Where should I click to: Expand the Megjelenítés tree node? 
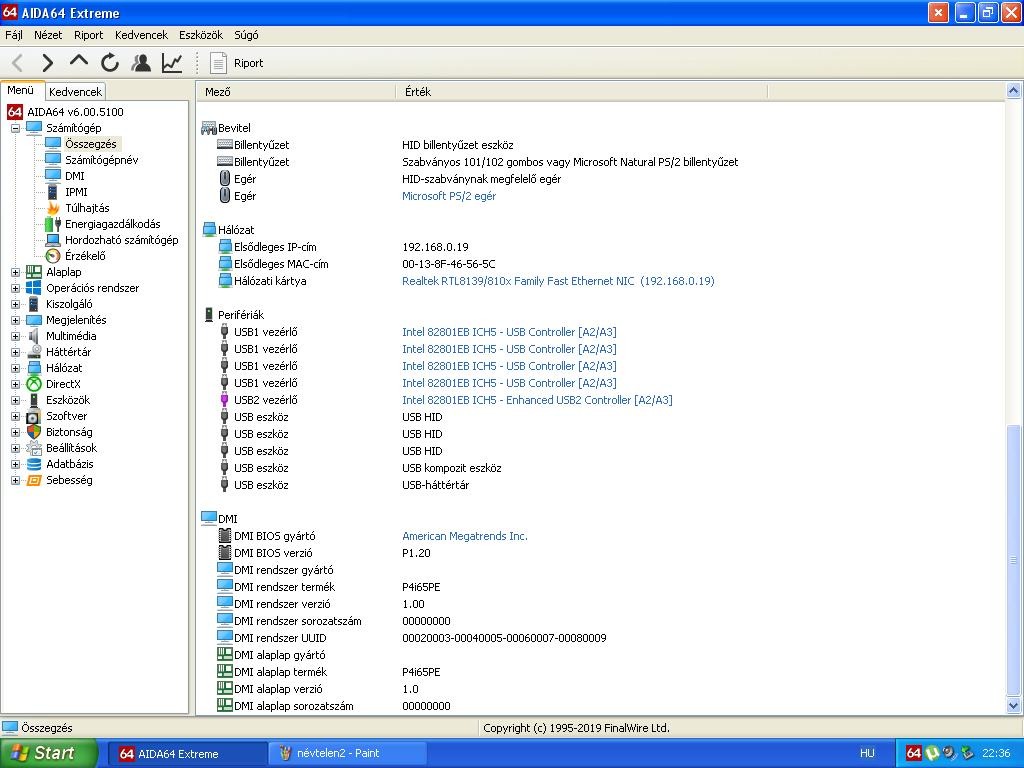pyautogui.click(x=15, y=320)
